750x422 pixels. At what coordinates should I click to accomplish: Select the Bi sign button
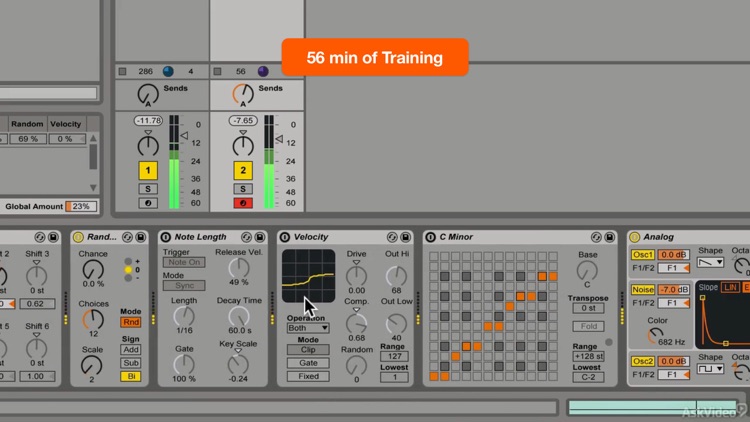pos(131,377)
